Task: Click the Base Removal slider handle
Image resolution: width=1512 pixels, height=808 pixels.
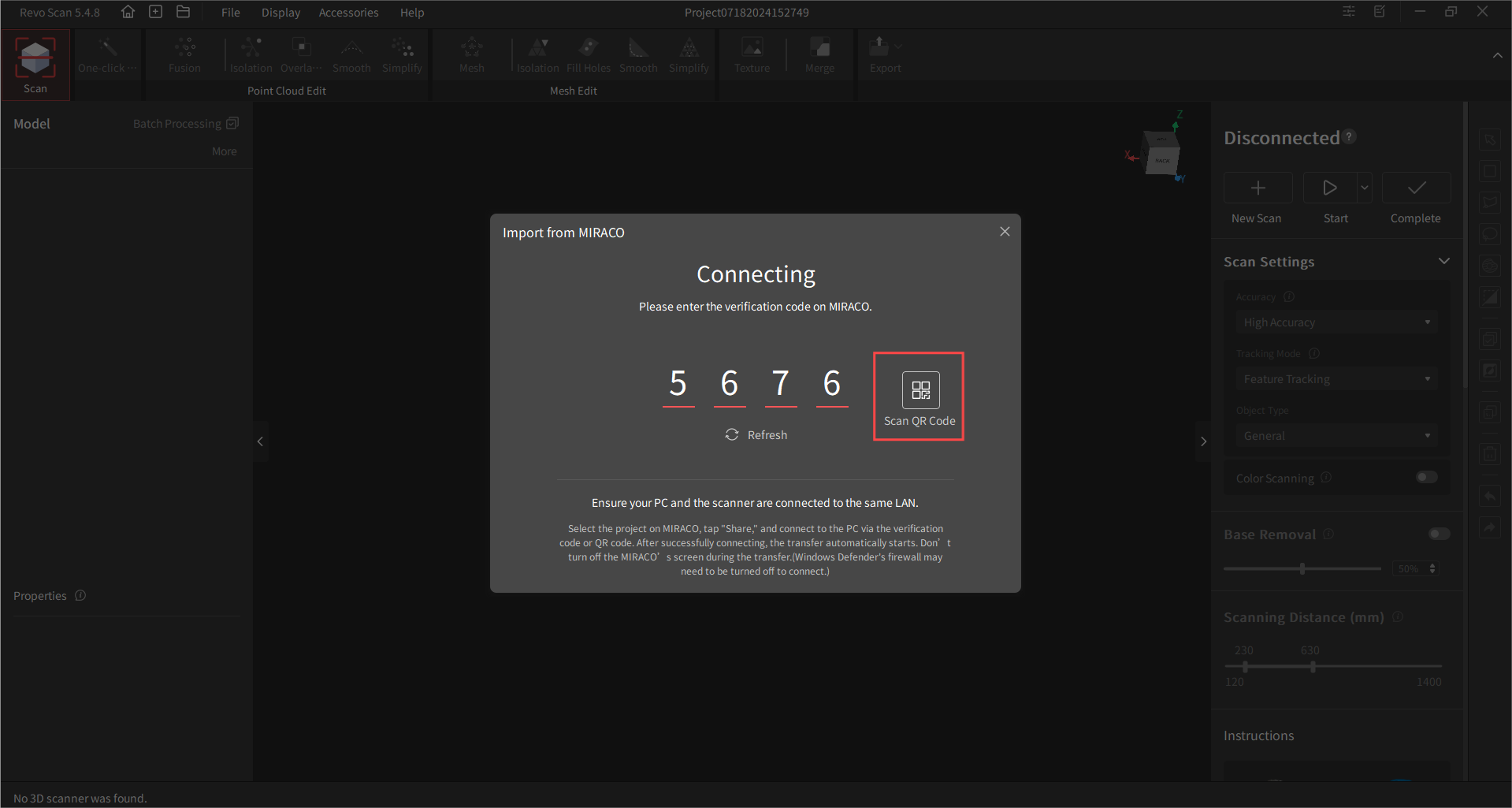Action: point(1302,568)
